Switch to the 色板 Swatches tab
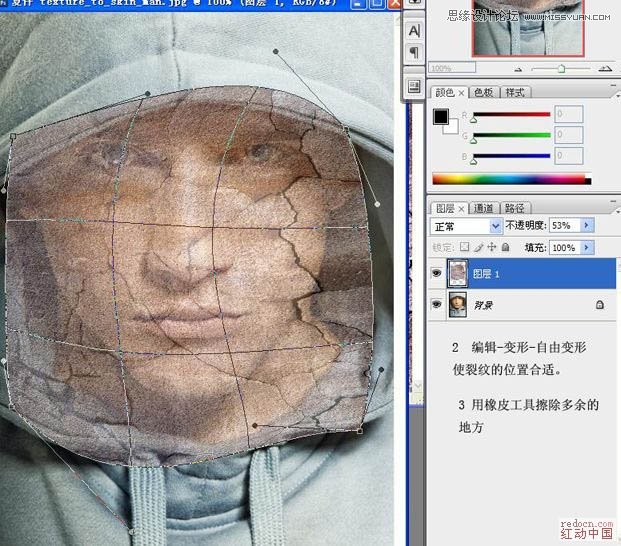Viewport: 621px width, 546px height. [x=484, y=92]
